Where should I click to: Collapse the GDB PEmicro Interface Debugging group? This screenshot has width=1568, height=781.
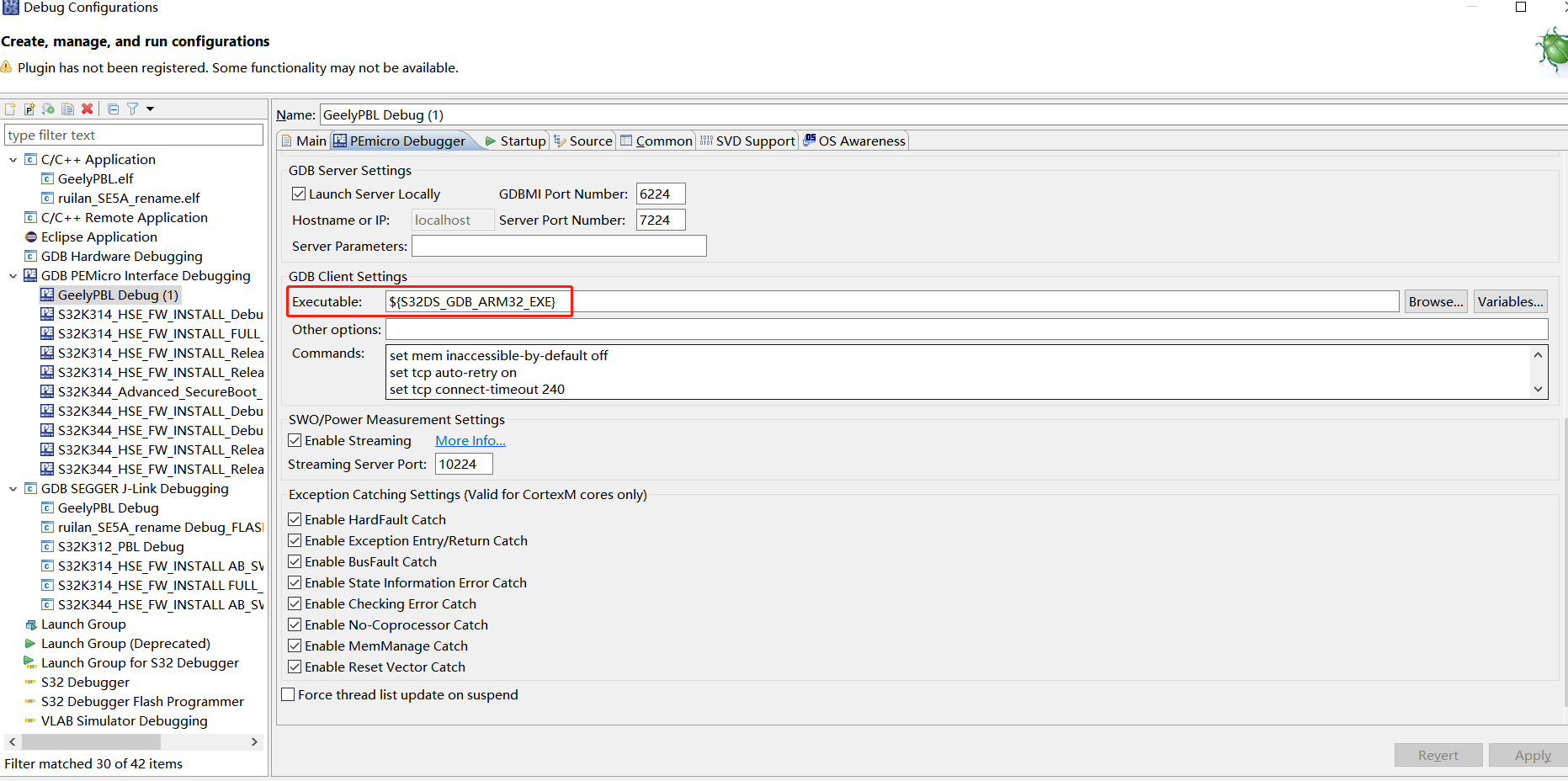pyautogui.click(x=13, y=275)
